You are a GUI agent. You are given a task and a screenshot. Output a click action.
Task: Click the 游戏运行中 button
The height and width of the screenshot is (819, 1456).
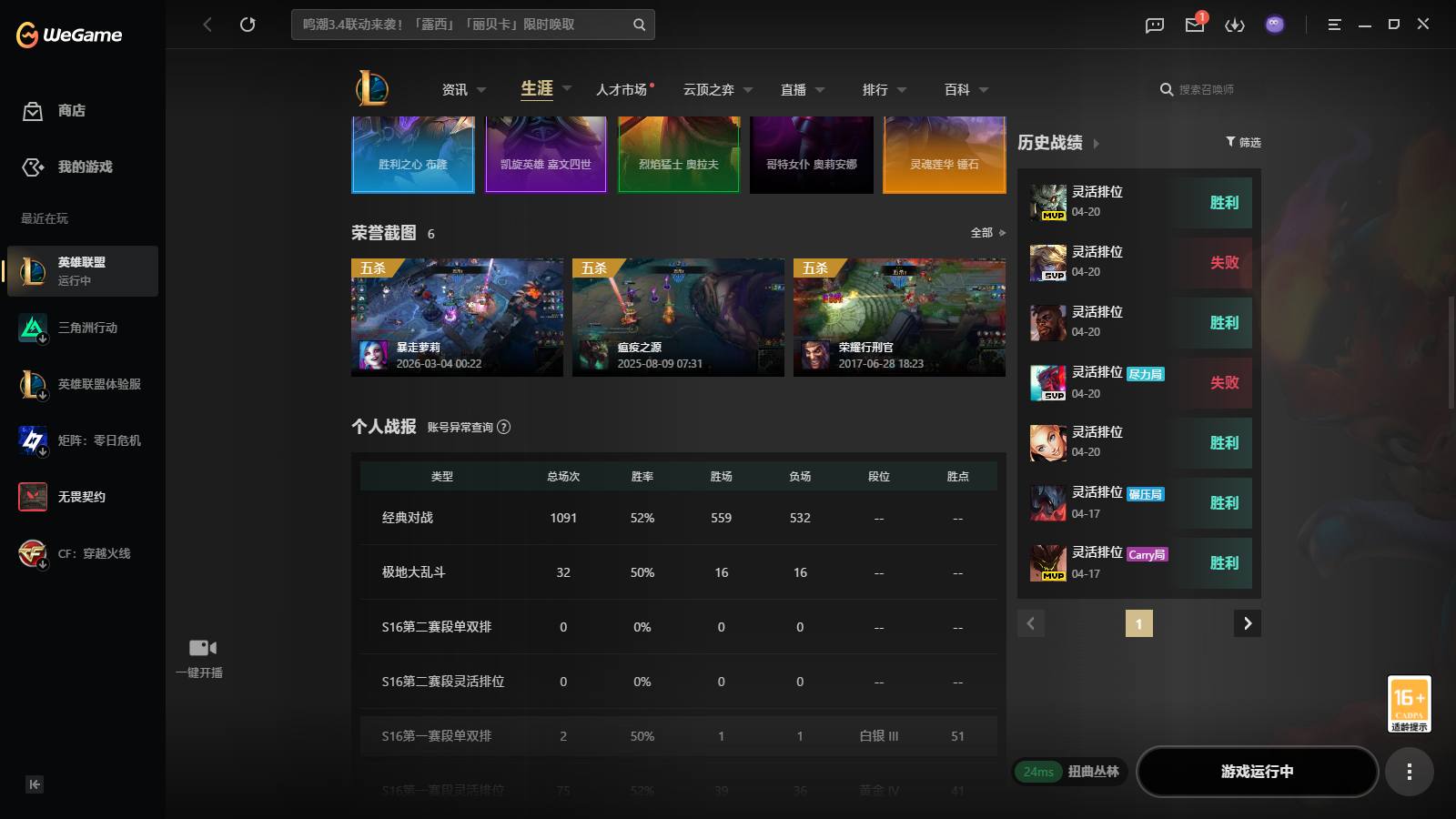(x=1258, y=772)
